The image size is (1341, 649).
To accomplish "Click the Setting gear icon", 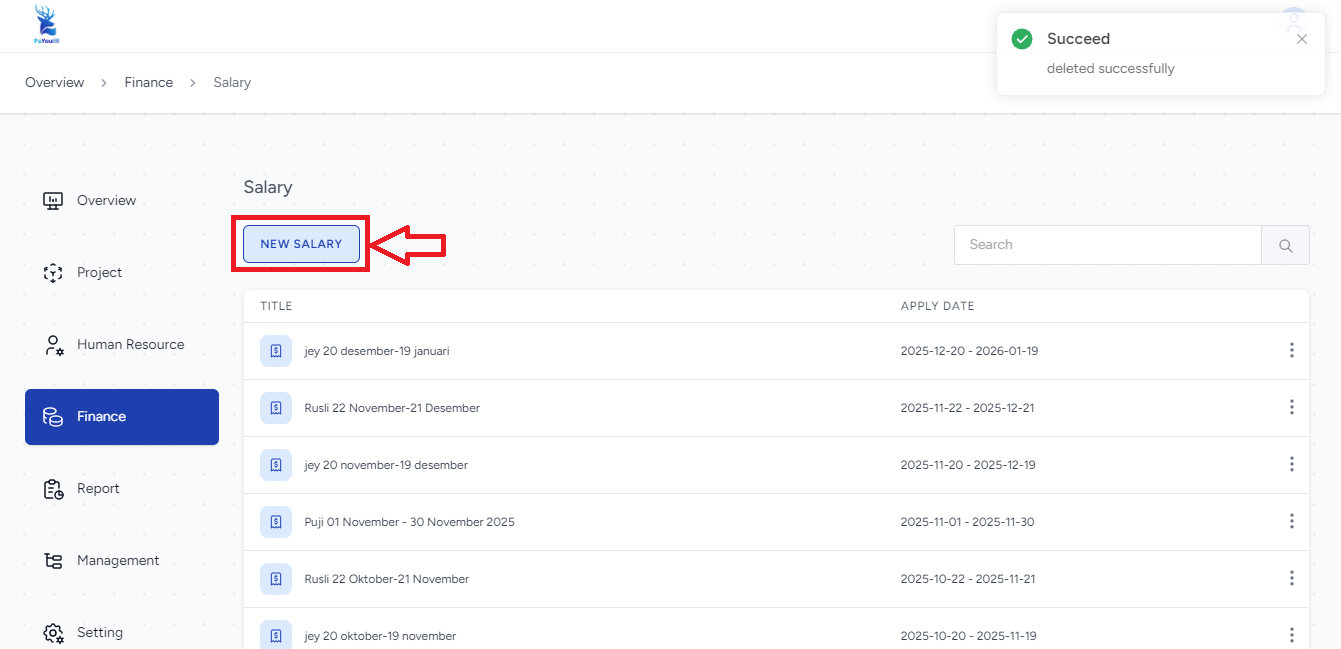I will [x=54, y=633].
